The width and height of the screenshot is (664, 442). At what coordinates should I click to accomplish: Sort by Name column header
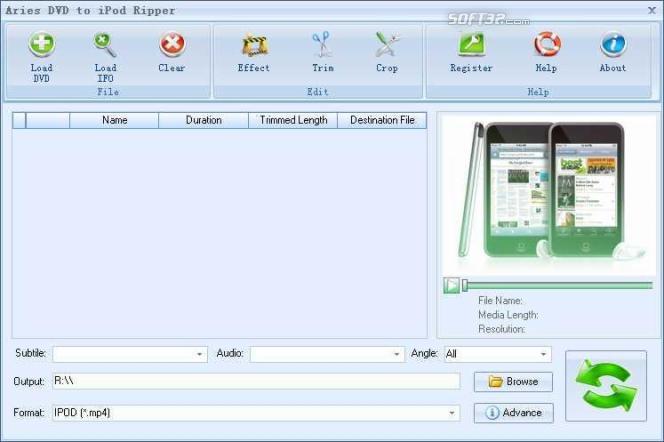(114, 120)
